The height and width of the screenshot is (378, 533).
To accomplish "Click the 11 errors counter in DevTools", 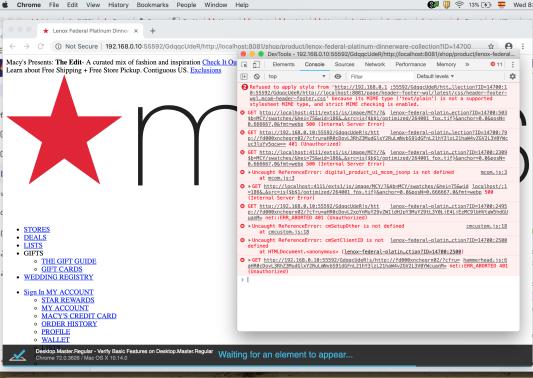I will (x=496, y=64).
